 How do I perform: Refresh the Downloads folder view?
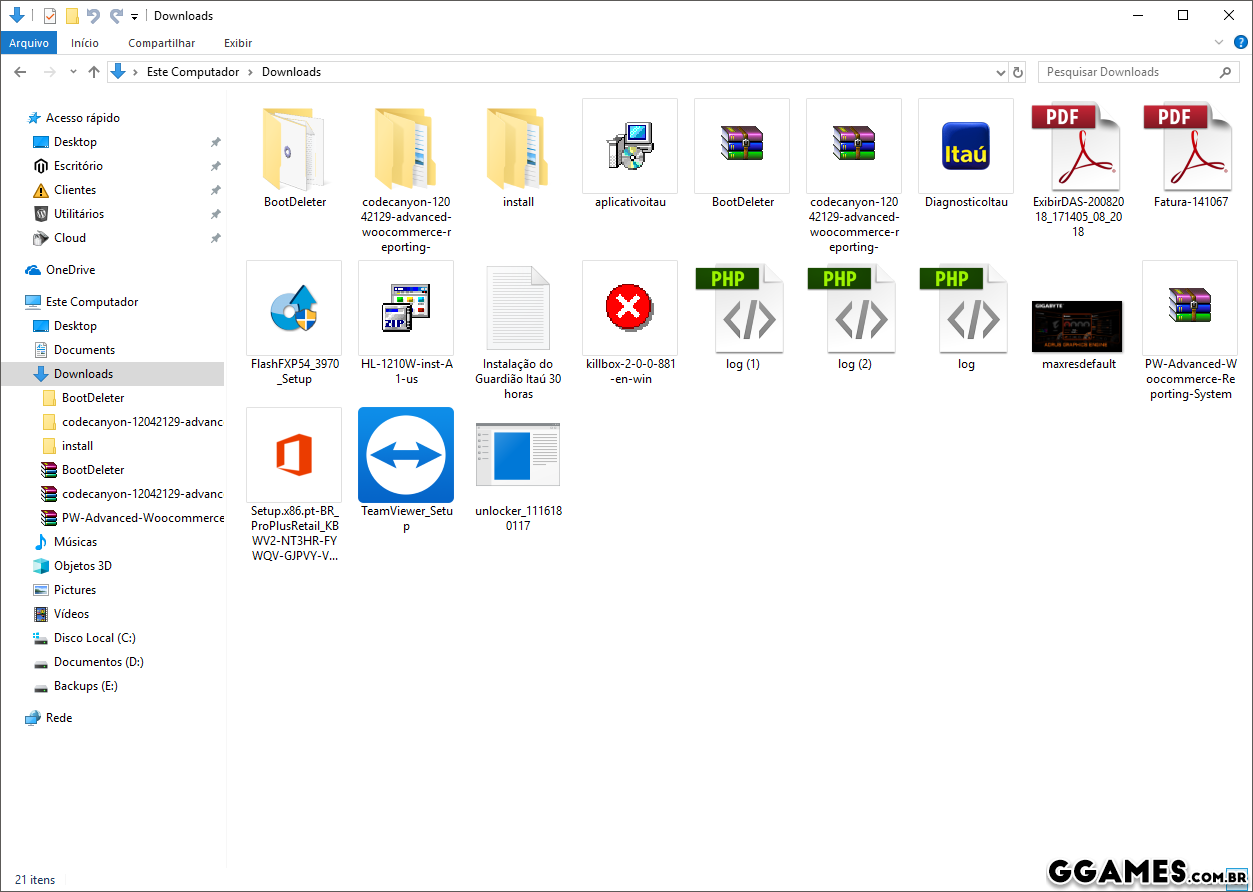coord(1018,72)
